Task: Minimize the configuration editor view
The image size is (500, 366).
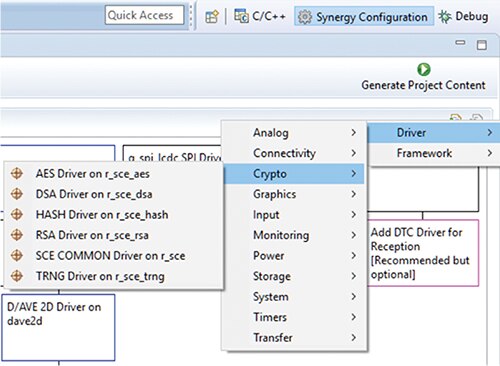Action: pos(460,43)
